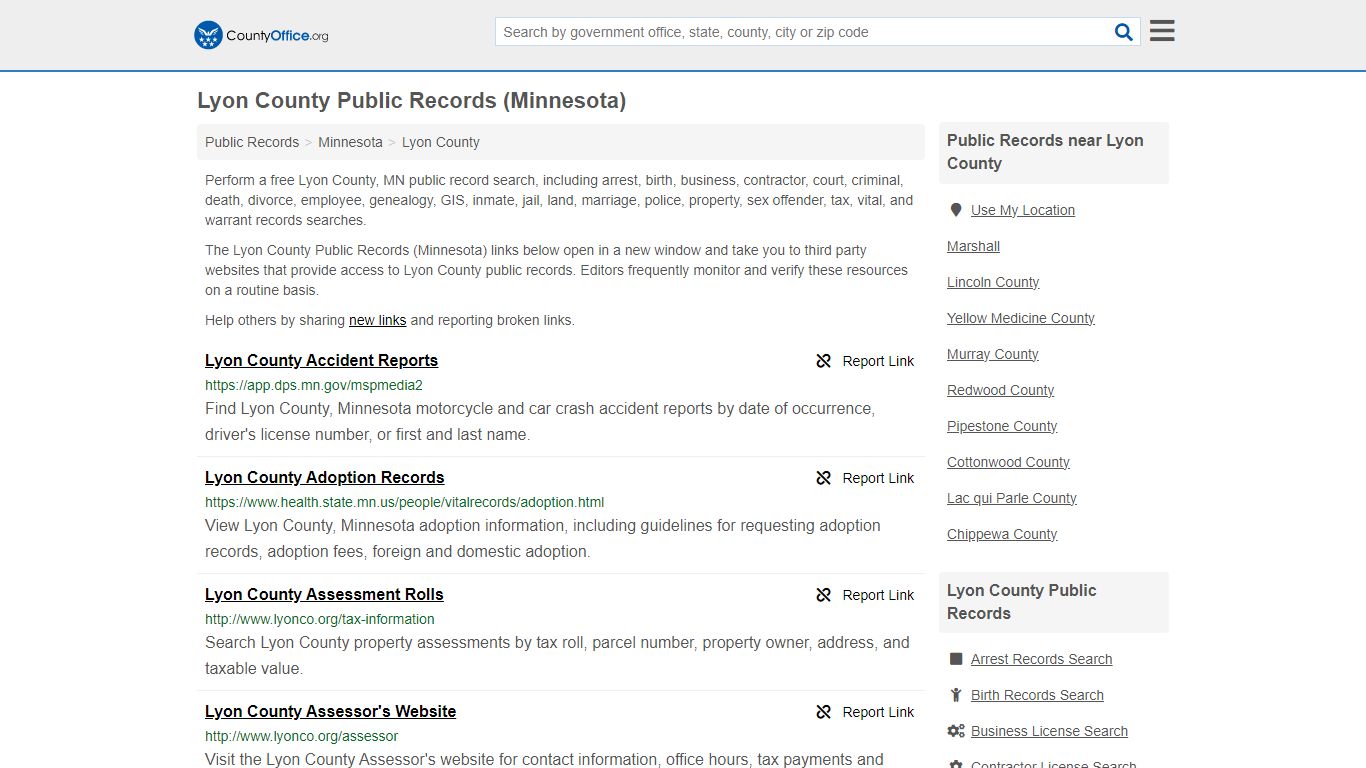Open Arrest Records Search link
This screenshot has height=768, width=1366.
(1042, 659)
